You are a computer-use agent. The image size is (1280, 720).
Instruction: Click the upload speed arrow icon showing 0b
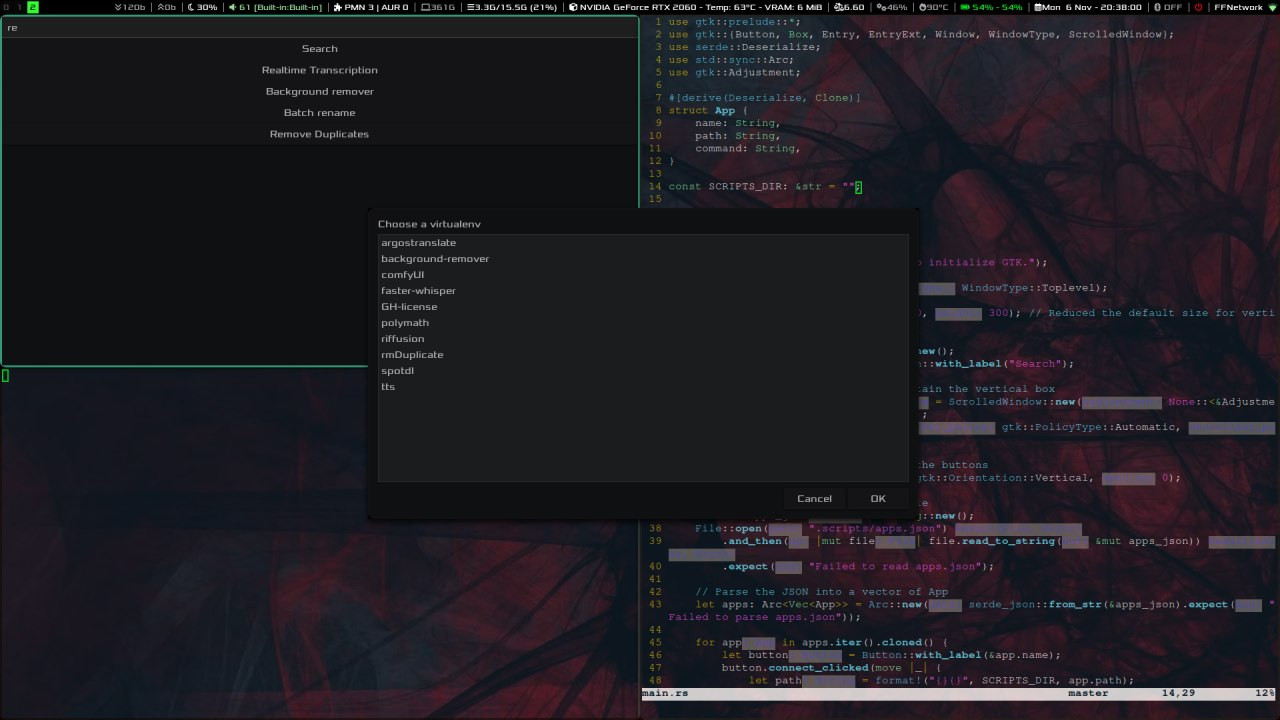tap(161, 7)
